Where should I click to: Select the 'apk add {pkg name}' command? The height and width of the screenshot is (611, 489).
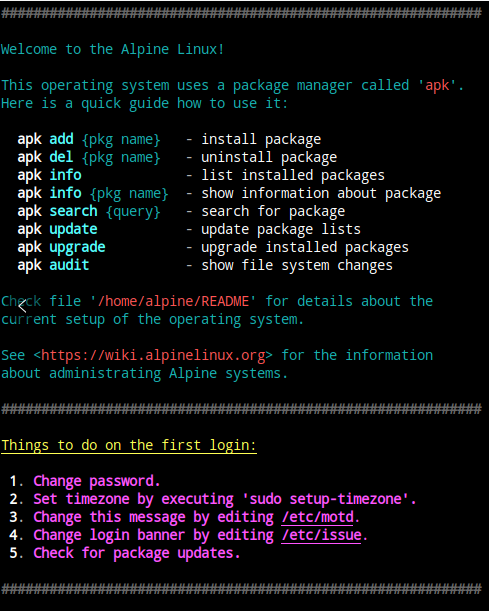(x=89, y=140)
